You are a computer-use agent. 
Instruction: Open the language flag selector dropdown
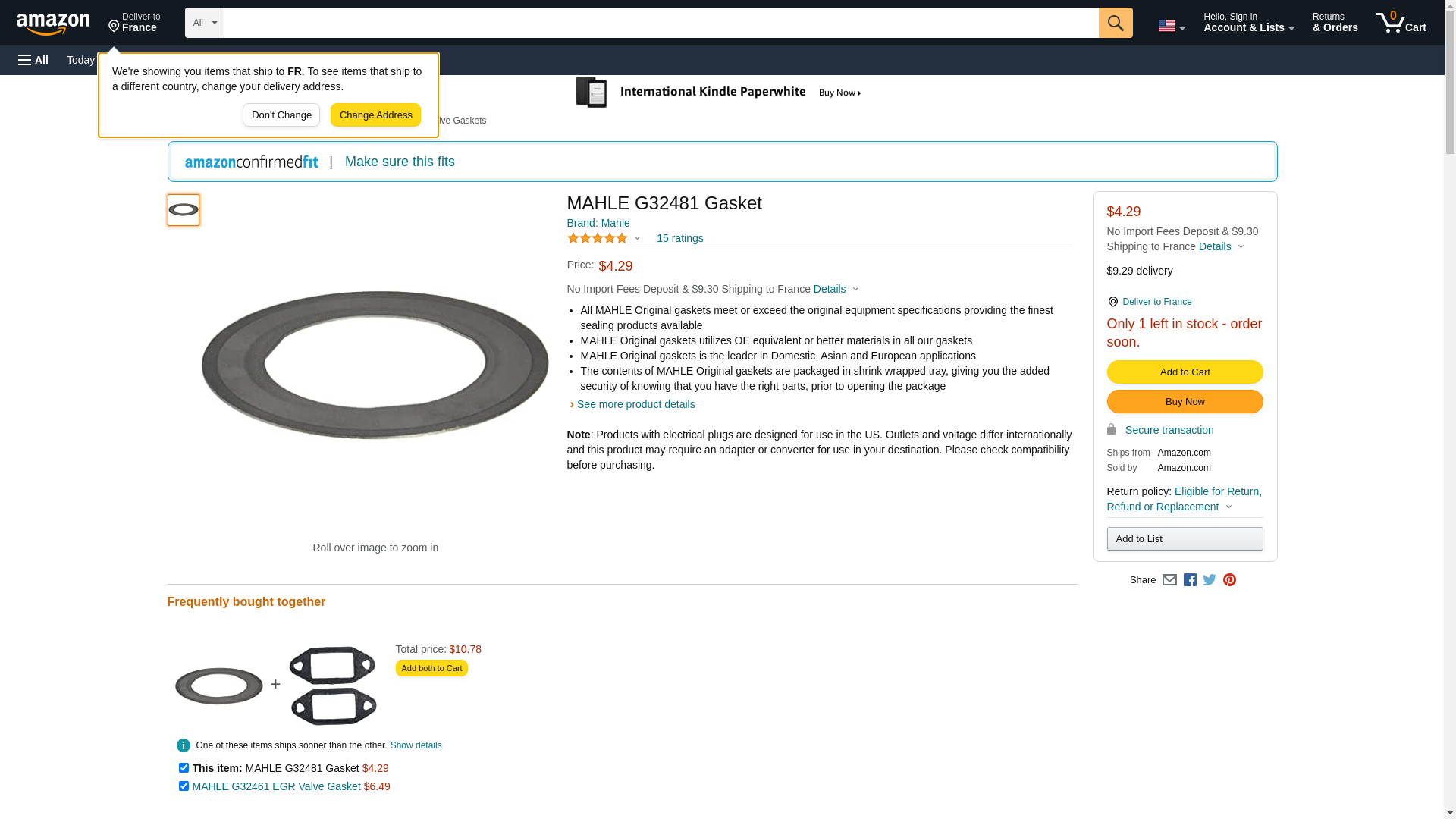pyautogui.click(x=1171, y=27)
